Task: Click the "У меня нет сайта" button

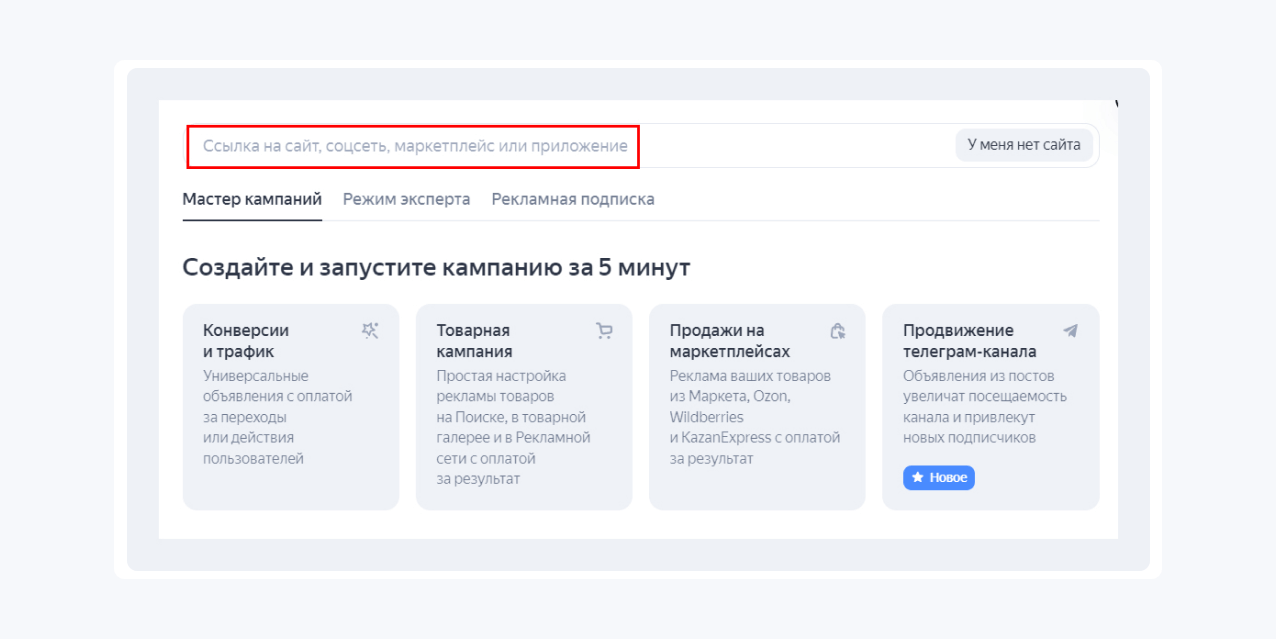Action: tap(1024, 145)
